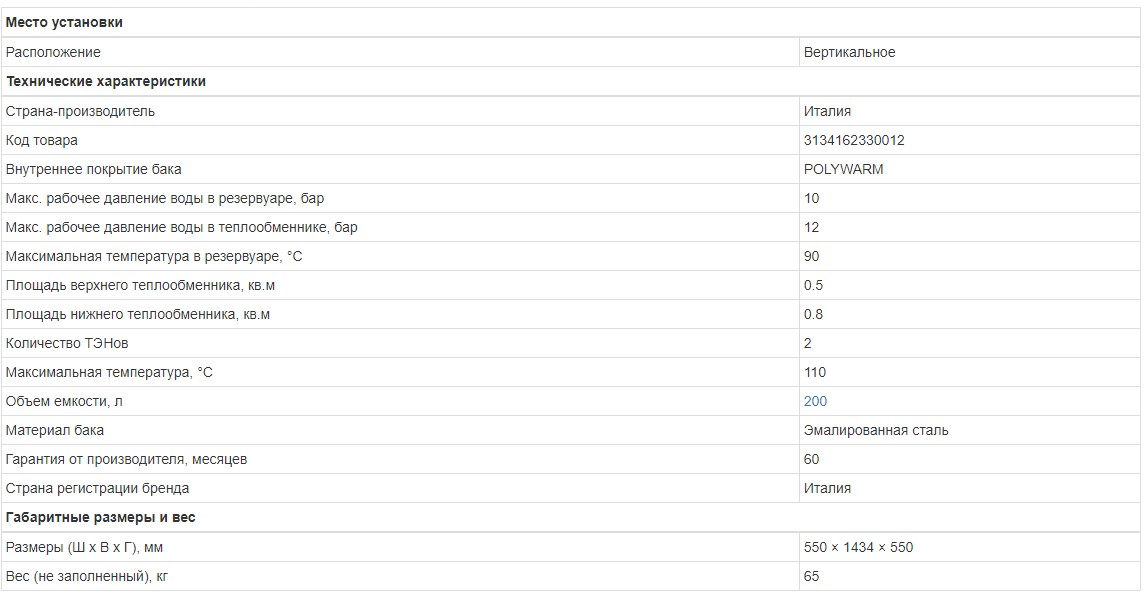Click the 'Вертикальное' placement value

pos(849,52)
